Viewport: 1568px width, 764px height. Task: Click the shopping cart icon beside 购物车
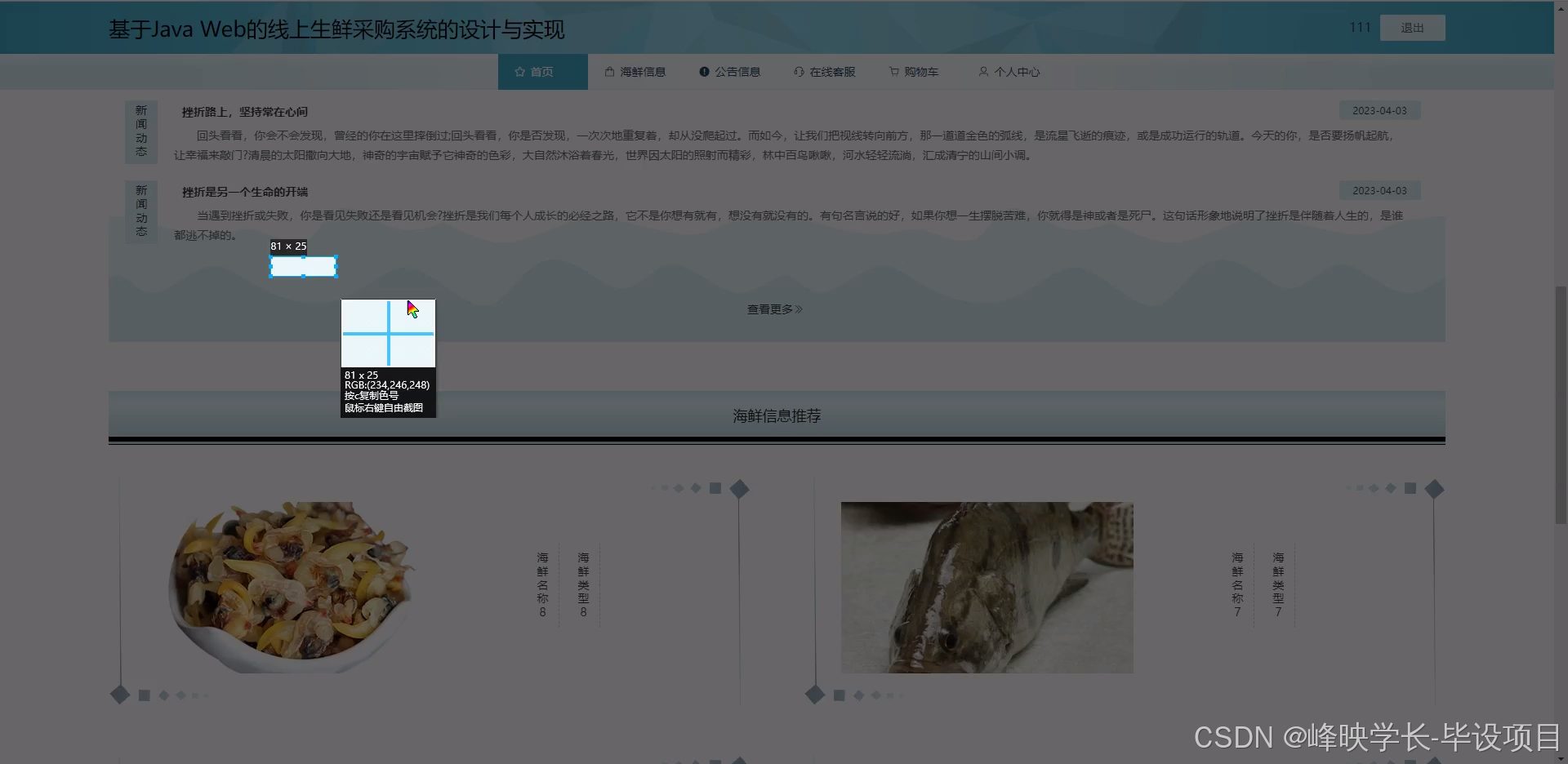point(893,72)
